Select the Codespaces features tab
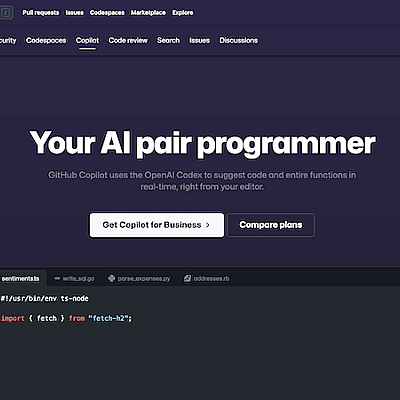Screen dimensions: 400x400 pos(46,40)
